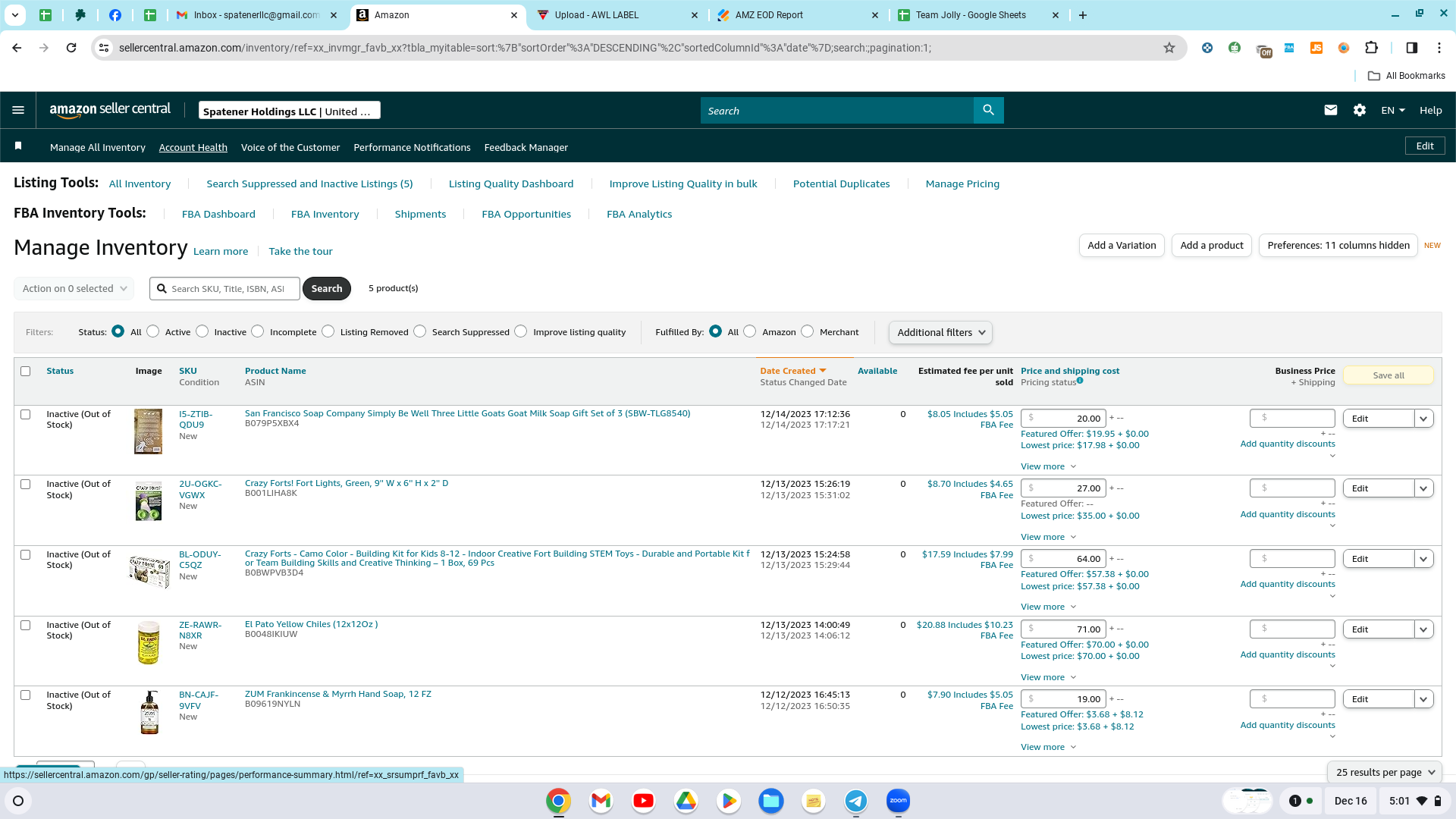Open Feedback Manager from the favorites bar
This screenshot has width=1456, height=819.
coord(526,147)
